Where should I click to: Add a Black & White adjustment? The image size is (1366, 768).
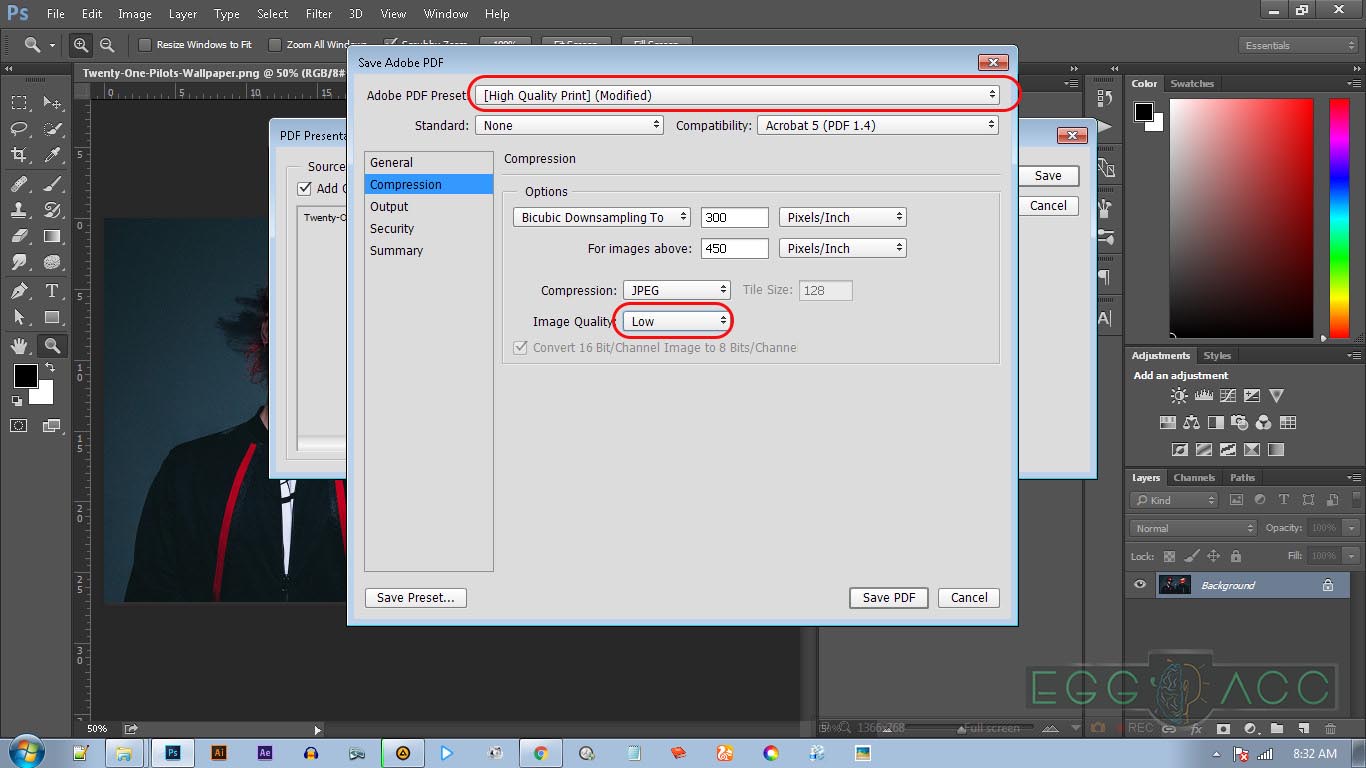click(x=1215, y=423)
